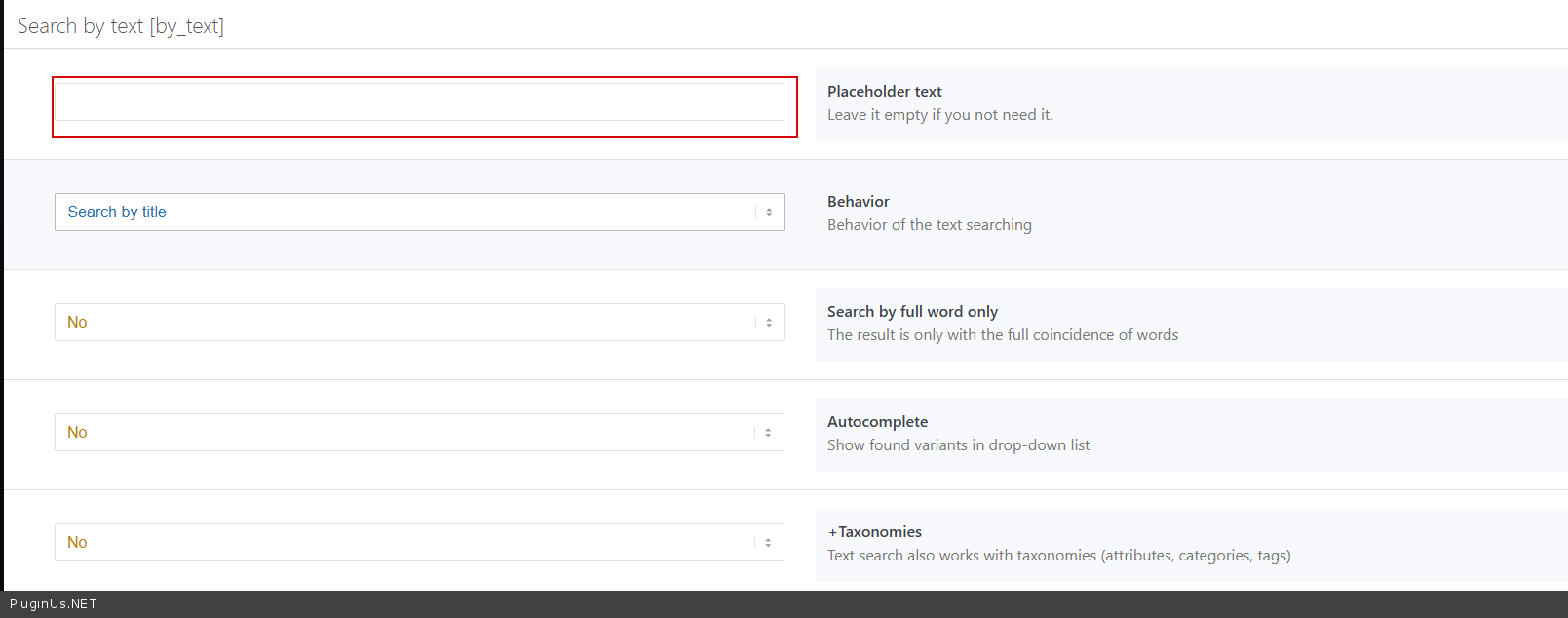The height and width of the screenshot is (618, 1568).
Task: Click the Autocomplete option label
Action: pyautogui.click(x=877, y=422)
